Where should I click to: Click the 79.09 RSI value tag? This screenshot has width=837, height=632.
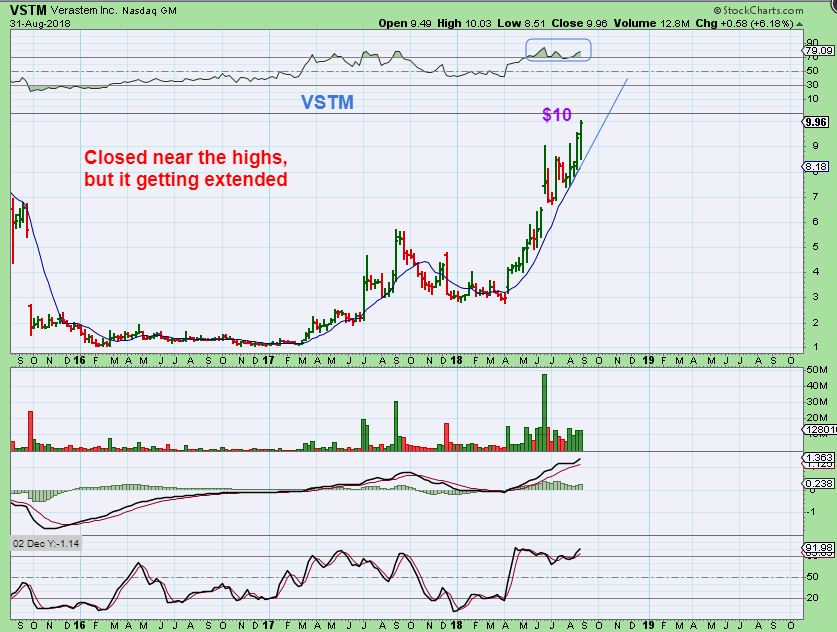coord(819,51)
